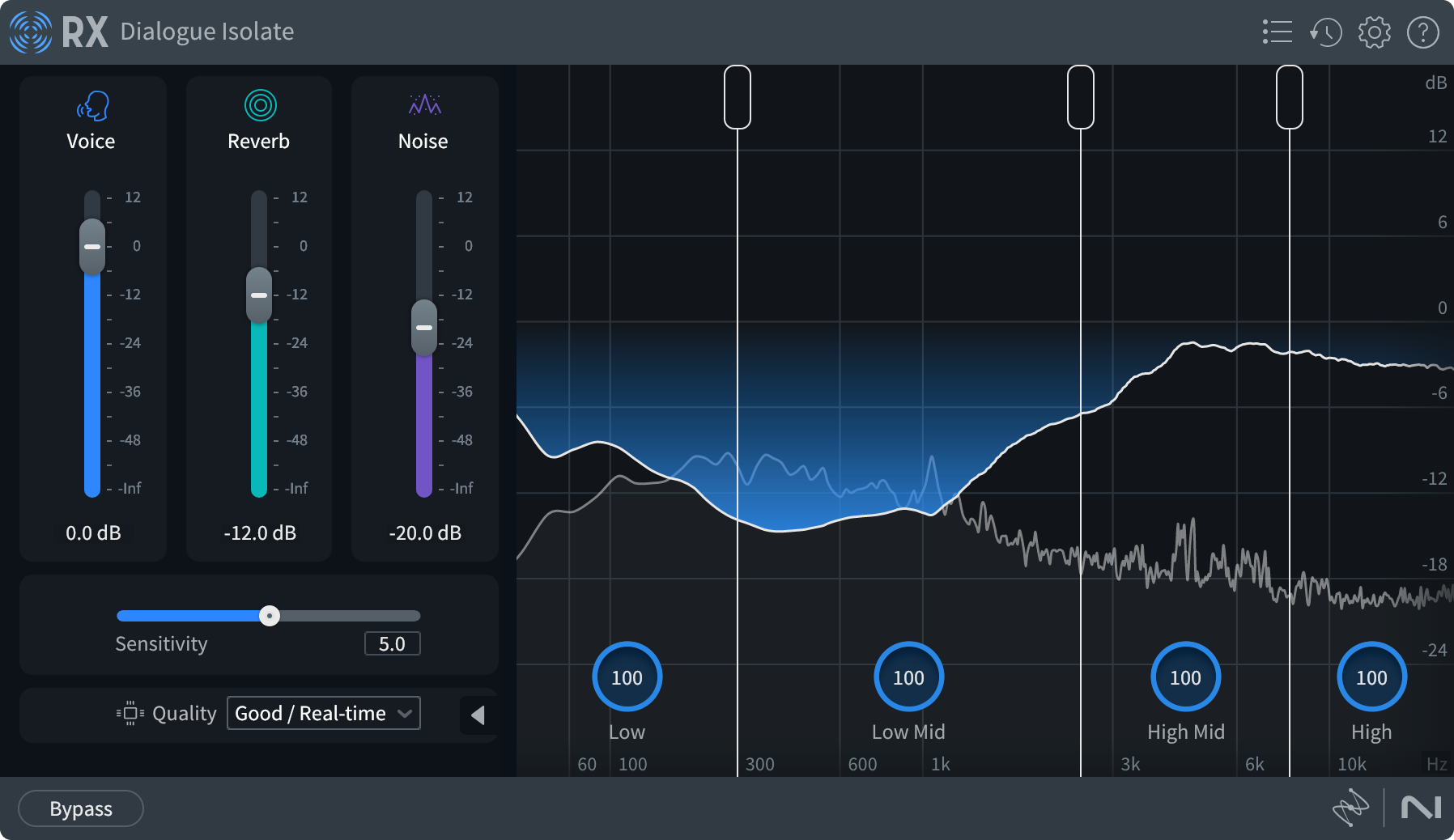
Task: Click the High band label
Action: click(x=1371, y=732)
